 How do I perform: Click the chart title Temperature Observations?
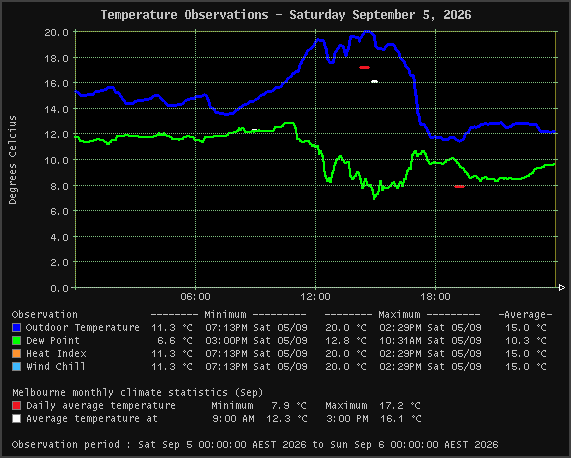point(286,15)
